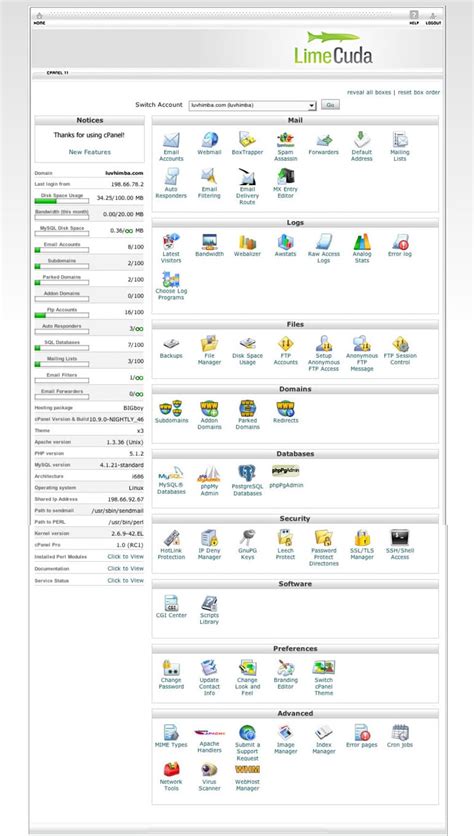Screen dimensions: 474x836
Task: Open BoxTrapper icon
Action: (247, 143)
